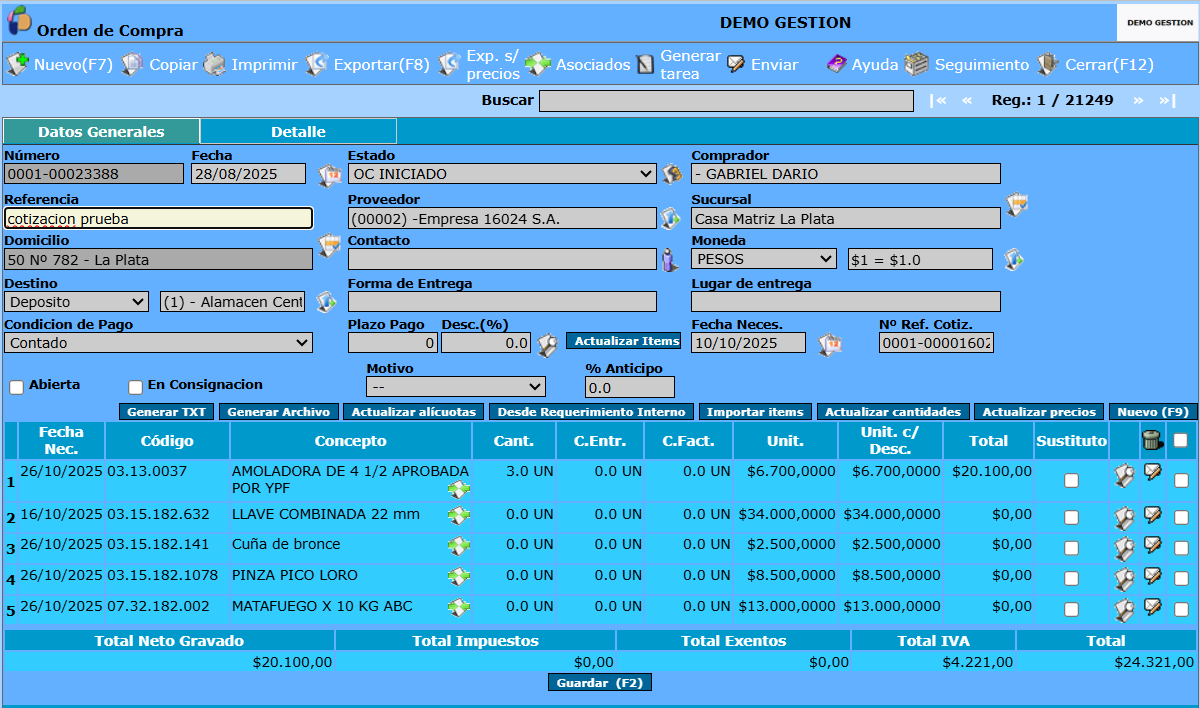Click the detail icon in PINZA PICO LORO row
The width and height of the screenshot is (1200, 708).
[1125, 579]
